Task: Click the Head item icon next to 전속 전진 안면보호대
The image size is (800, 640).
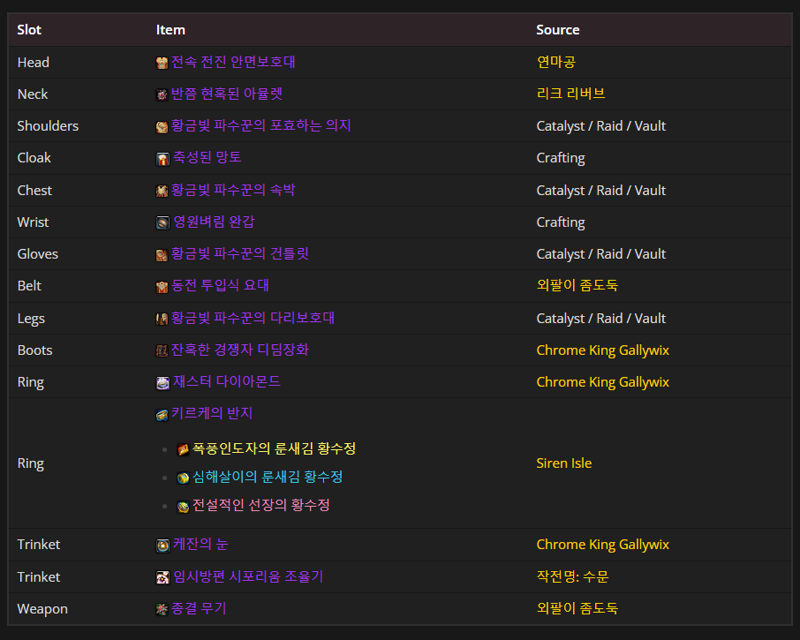Action: point(162,63)
